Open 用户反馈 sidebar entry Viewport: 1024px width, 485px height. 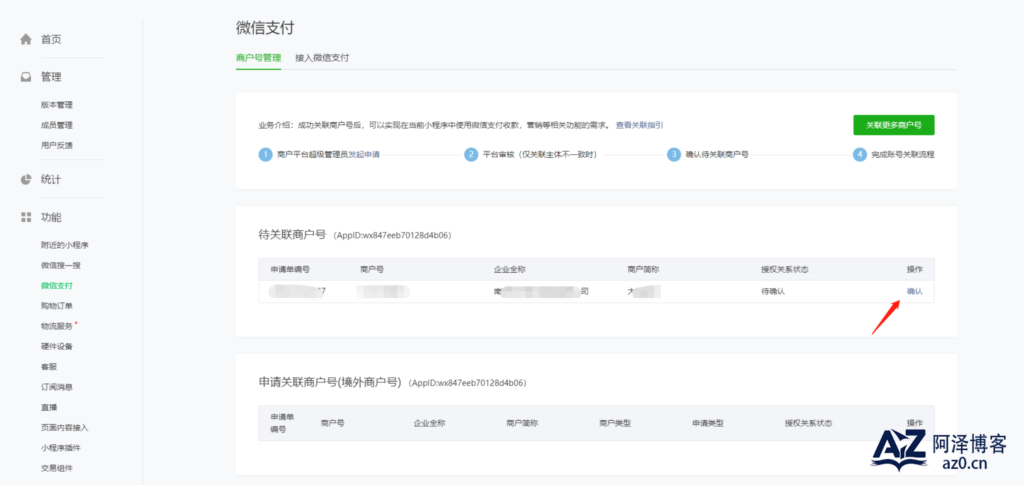[x=57, y=145]
